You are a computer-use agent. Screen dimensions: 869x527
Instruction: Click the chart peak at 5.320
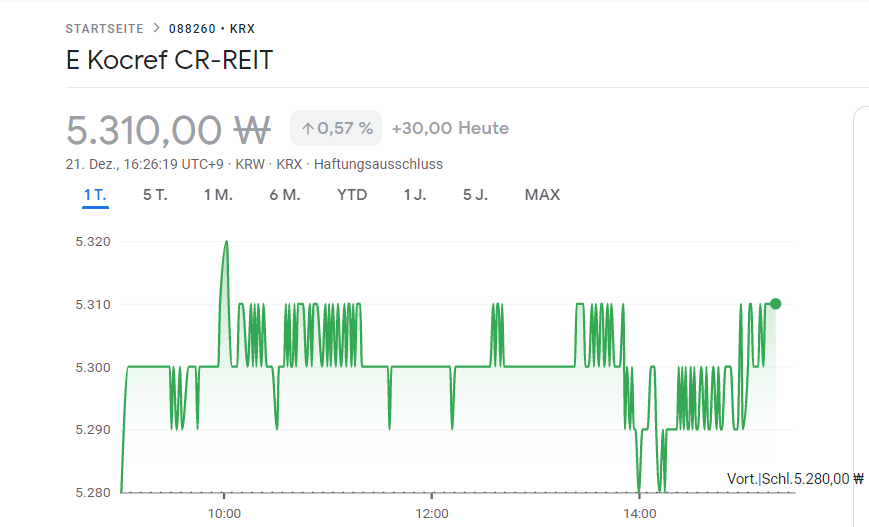tap(226, 242)
